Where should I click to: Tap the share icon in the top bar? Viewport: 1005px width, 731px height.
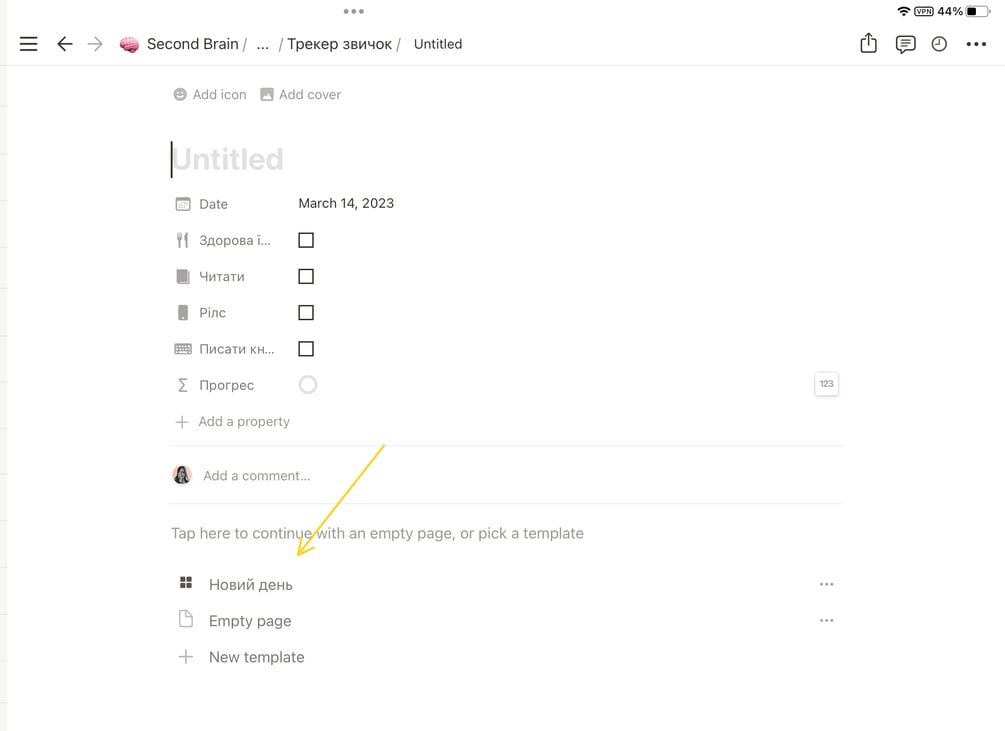pos(868,44)
